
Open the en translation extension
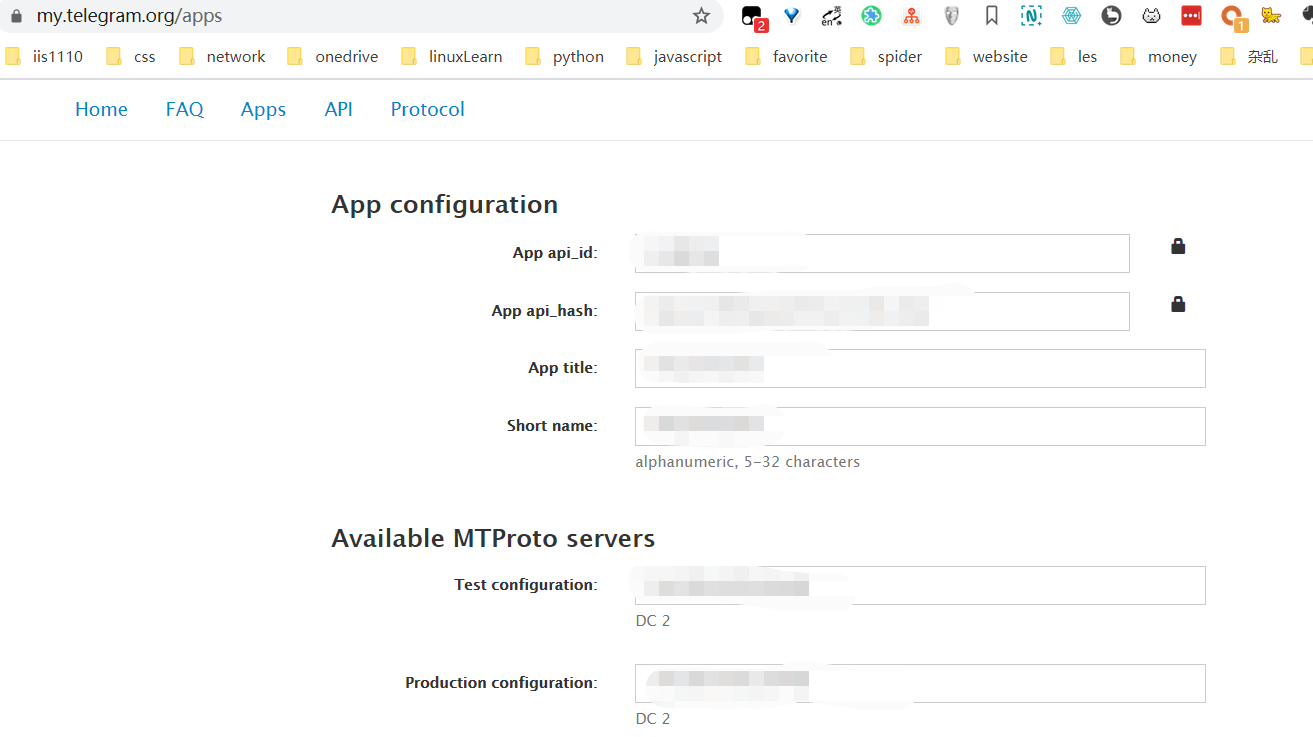click(831, 16)
